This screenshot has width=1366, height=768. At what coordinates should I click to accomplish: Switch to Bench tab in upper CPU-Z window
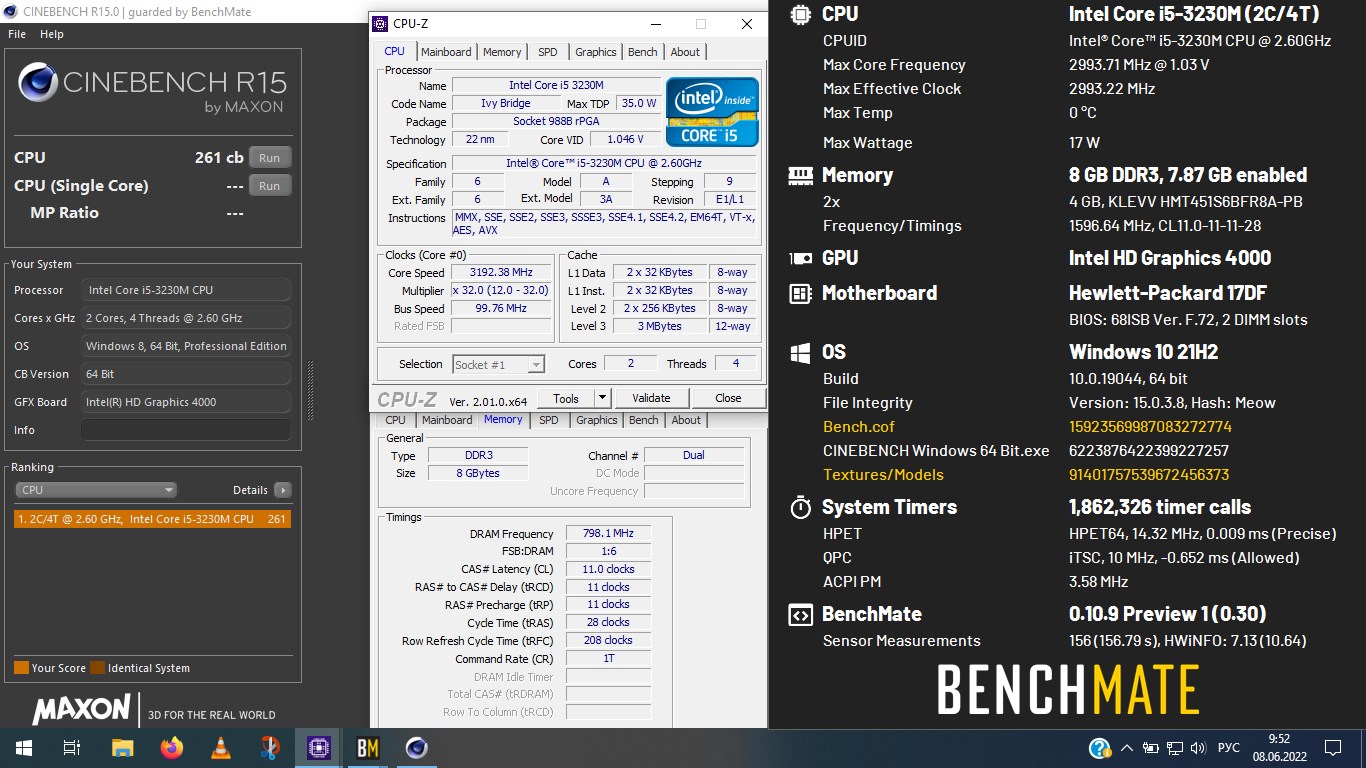(x=643, y=52)
